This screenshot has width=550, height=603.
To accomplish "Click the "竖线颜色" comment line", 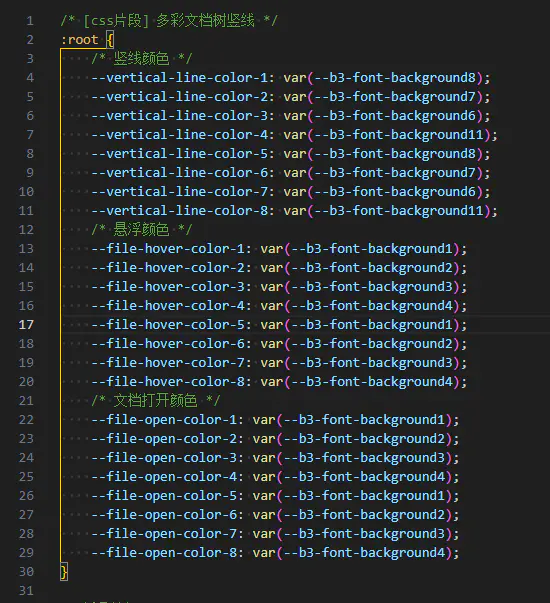I will coord(141,58).
